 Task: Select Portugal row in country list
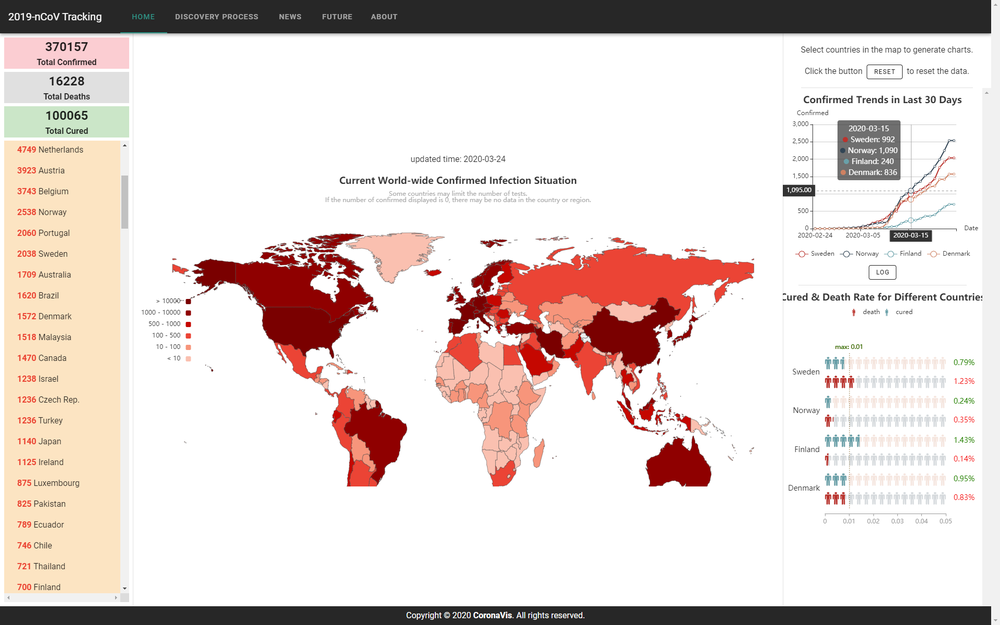coord(62,233)
